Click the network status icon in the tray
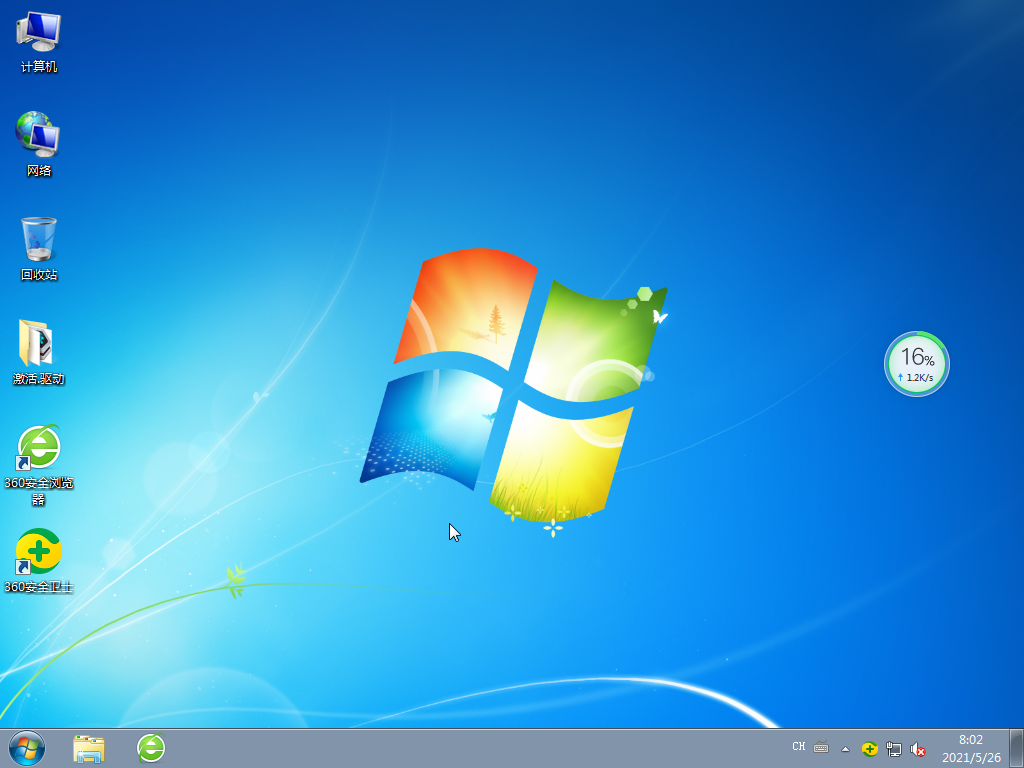Screen dimensions: 1024x768 (x=895, y=747)
